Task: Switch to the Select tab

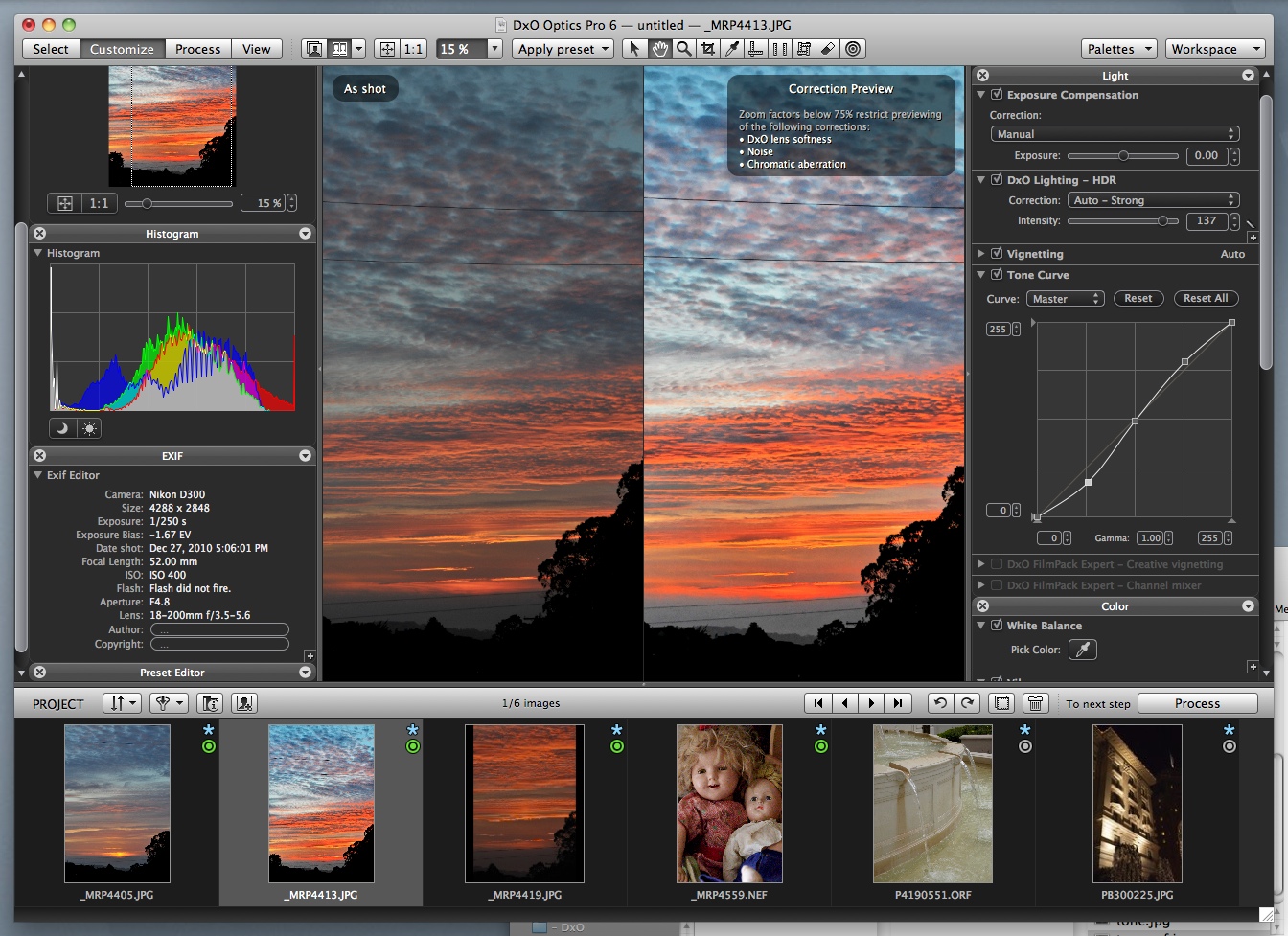Action: (51, 49)
